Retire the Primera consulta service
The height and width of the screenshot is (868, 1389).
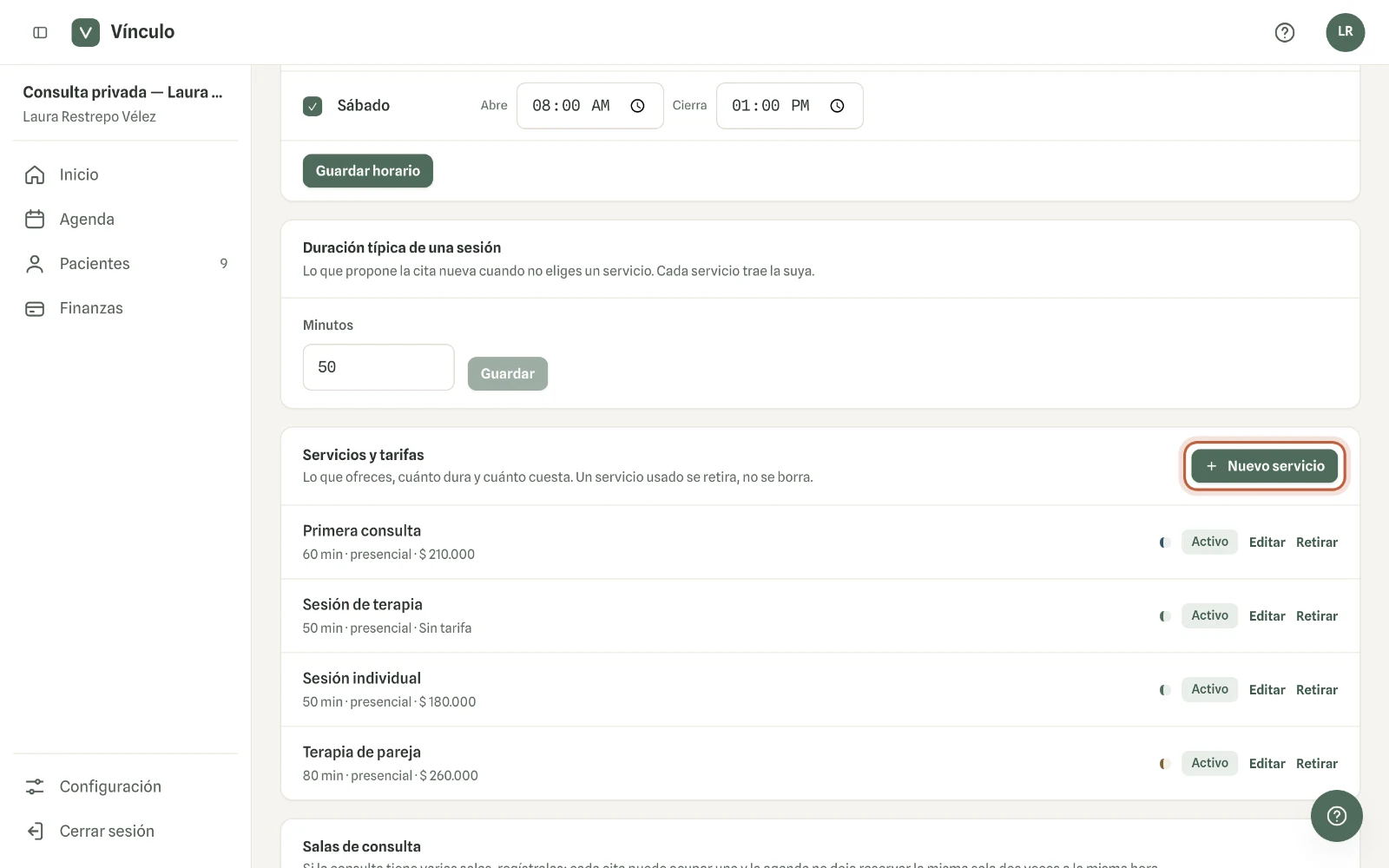1317,542
